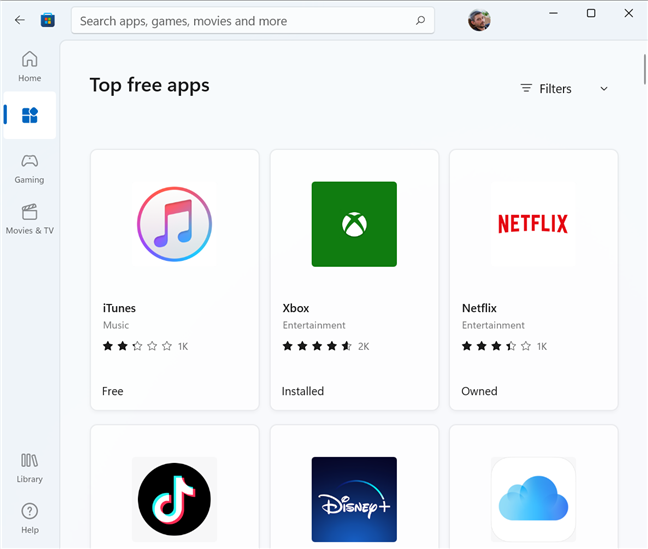Click the Xbox title text
The image size is (648, 549).
pyautogui.click(x=296, y=308)
